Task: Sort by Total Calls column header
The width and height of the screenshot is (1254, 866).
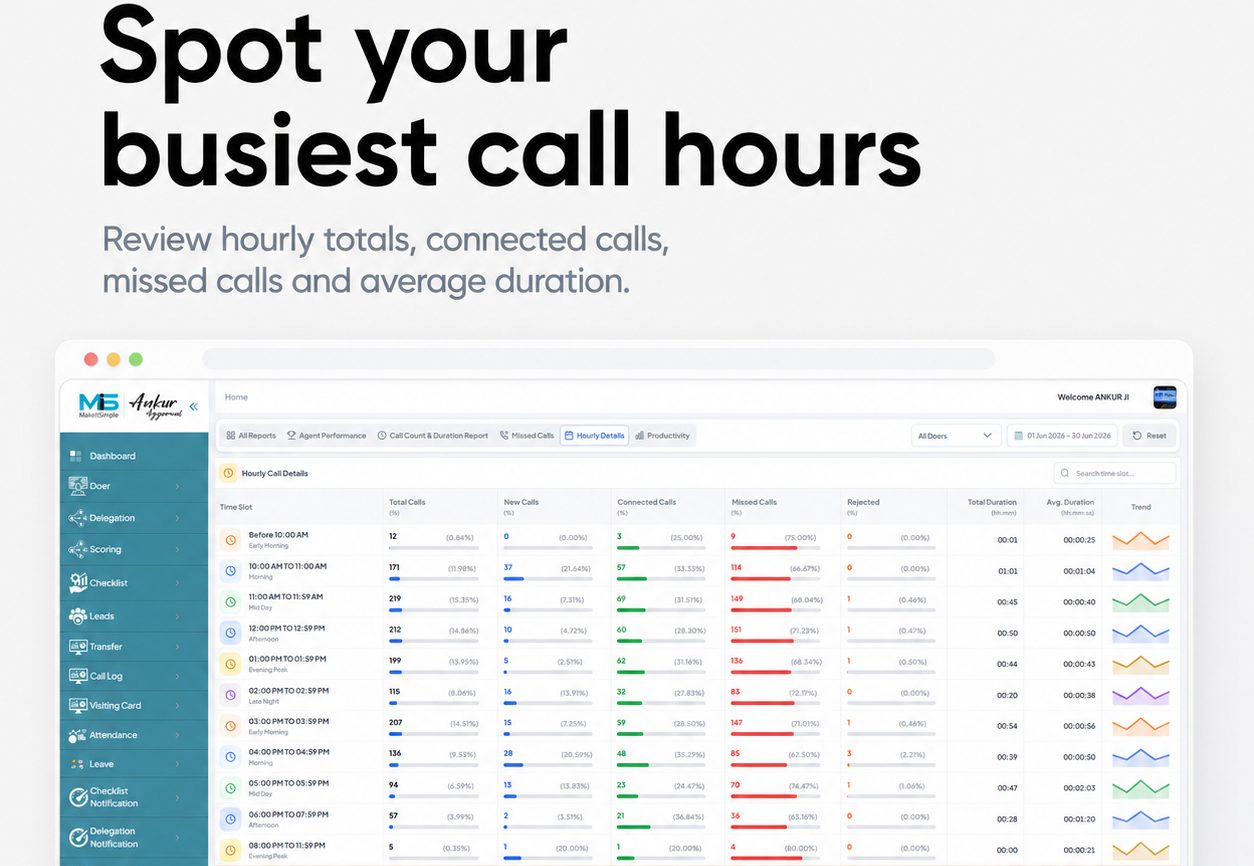Action: tap(407, 502)
